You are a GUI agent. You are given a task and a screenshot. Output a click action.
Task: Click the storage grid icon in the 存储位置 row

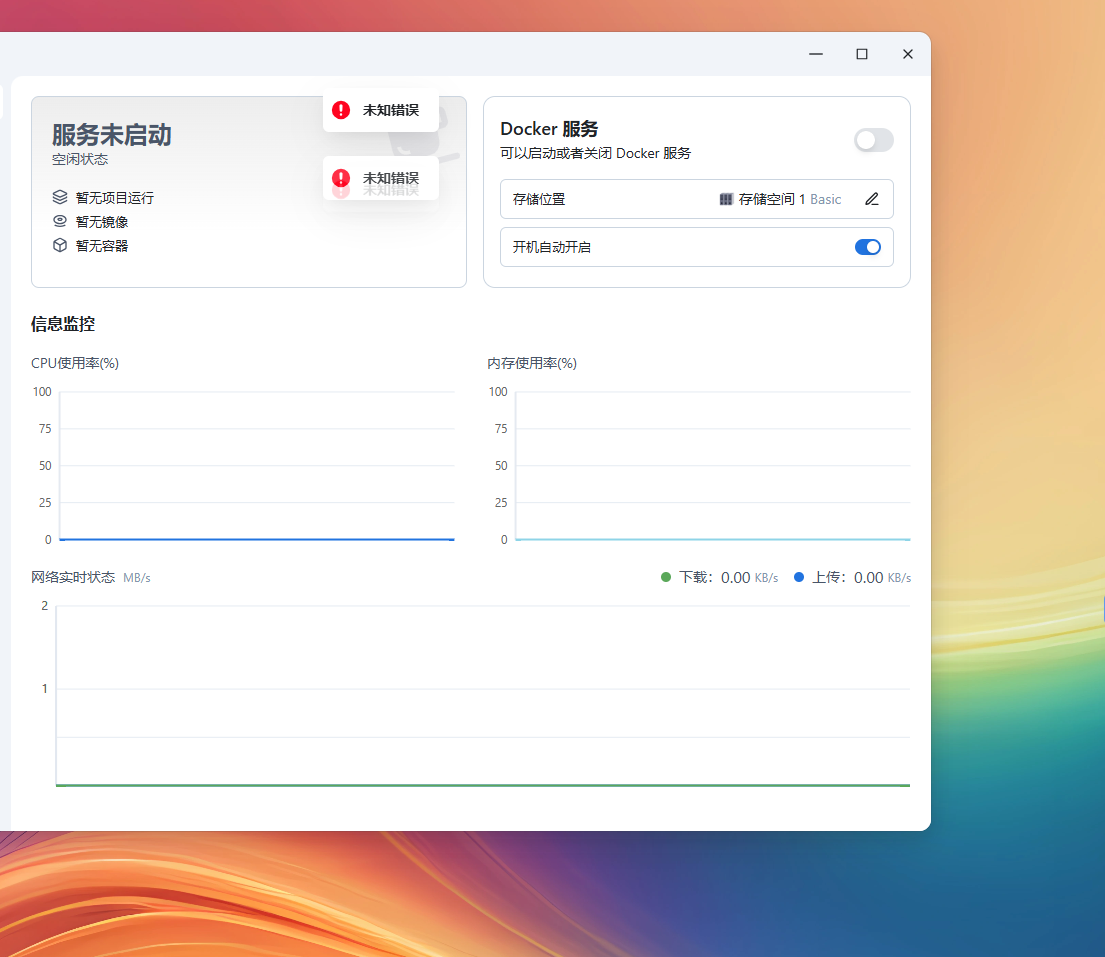pyautogui.click(x=725, y=199)
